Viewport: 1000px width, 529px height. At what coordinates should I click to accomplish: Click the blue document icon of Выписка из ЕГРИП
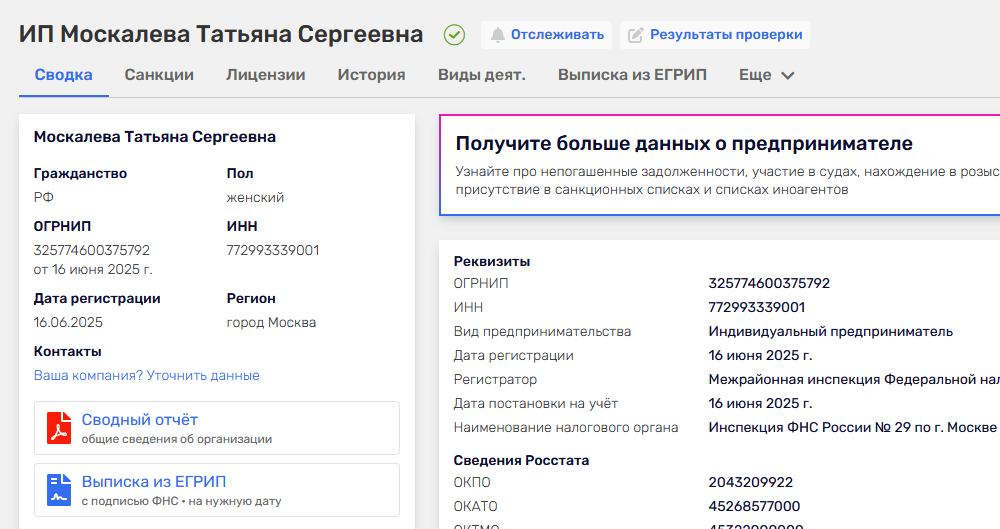[59, 489]
